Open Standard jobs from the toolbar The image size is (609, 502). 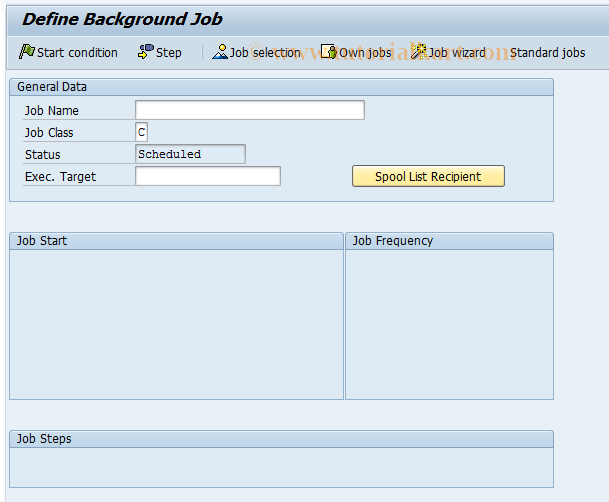(x=547, y=52)
